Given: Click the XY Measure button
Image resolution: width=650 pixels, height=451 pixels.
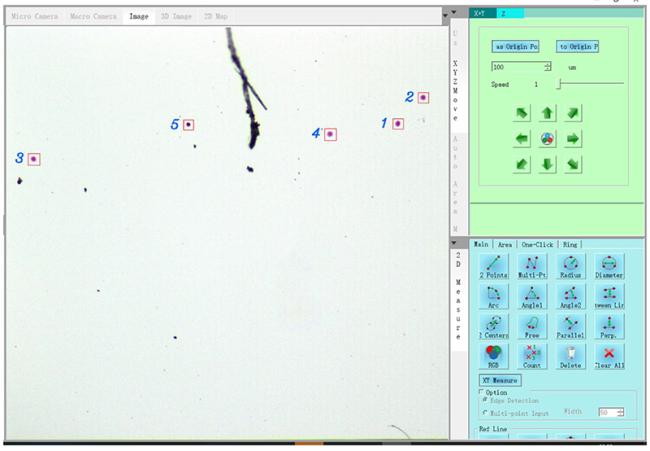Looking at the screenshot, I should 500,380.
